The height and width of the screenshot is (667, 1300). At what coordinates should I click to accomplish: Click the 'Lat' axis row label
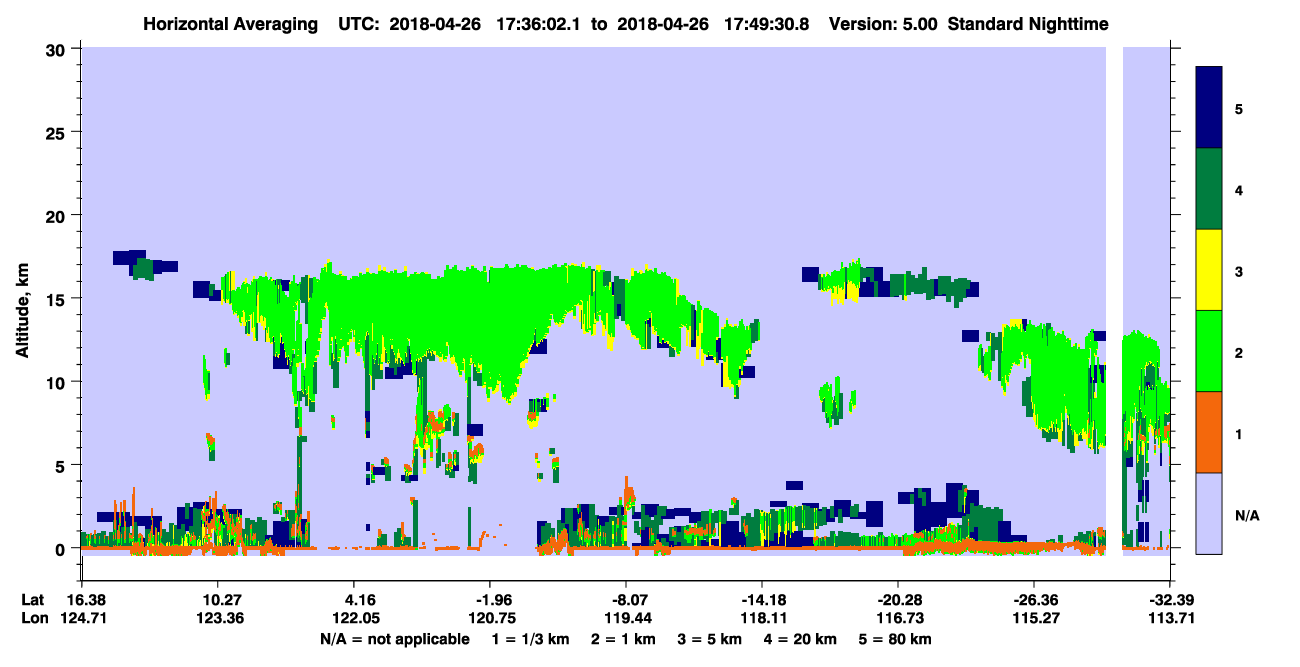tap(32, 600)
